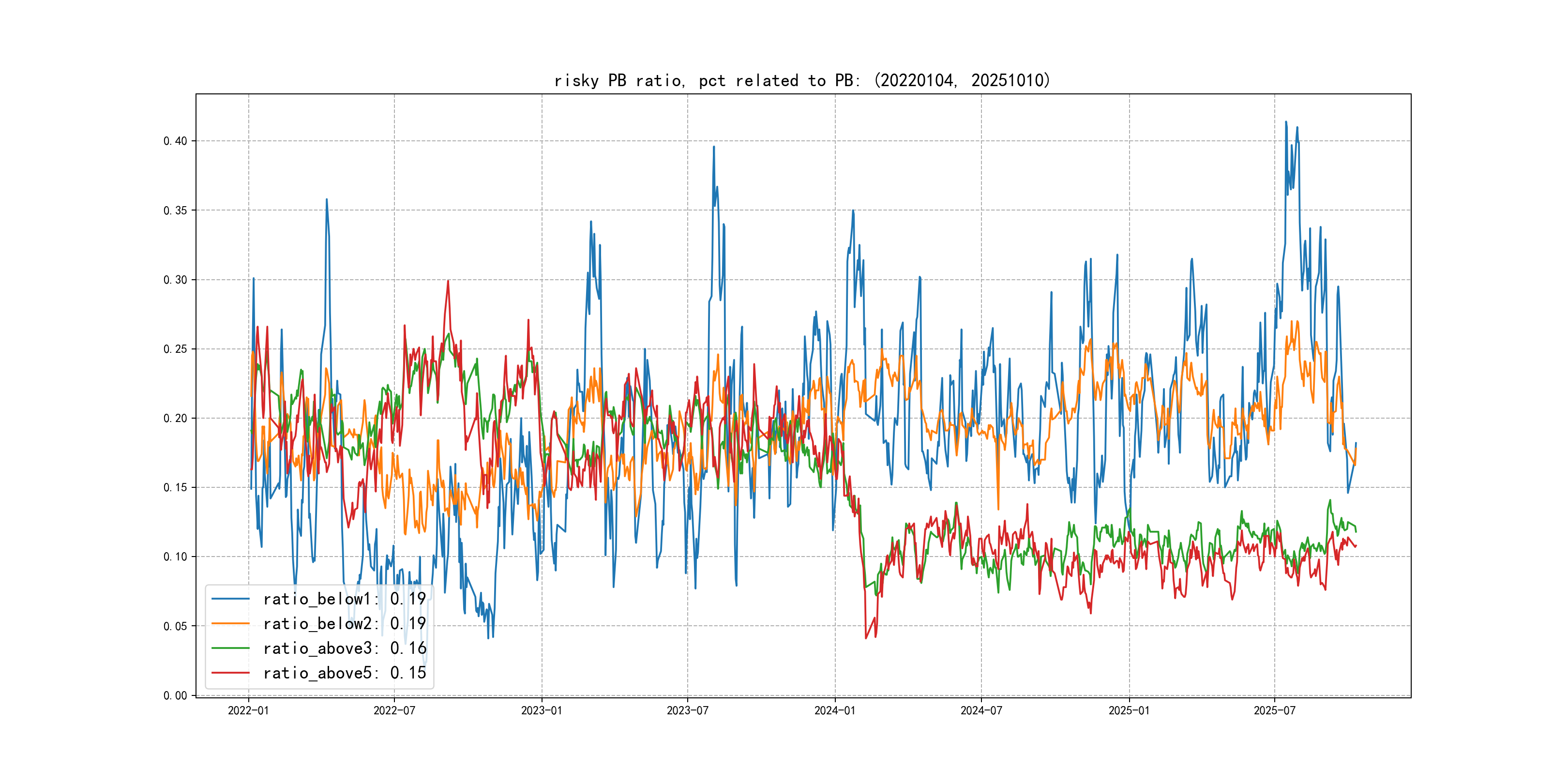
Task: Click the 0.25 y-axis tick label
Action: click(x=175, y=349)
